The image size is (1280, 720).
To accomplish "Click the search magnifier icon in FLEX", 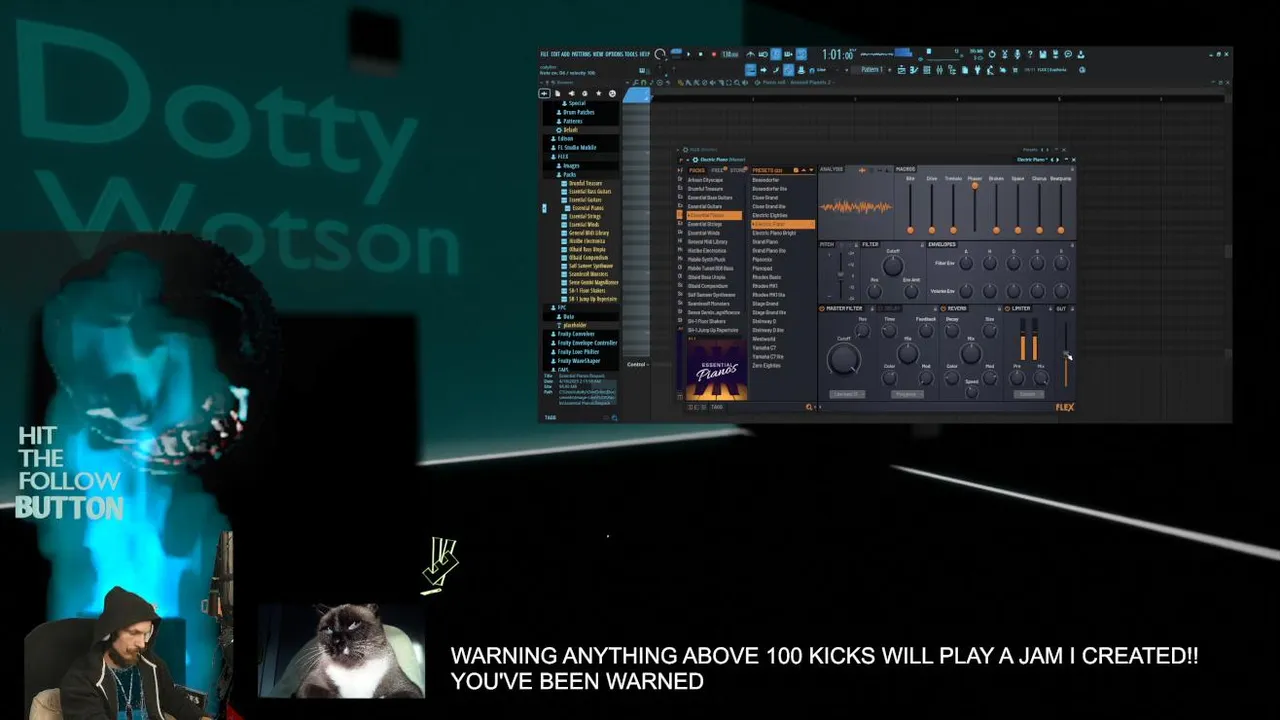I will point(809,407).
